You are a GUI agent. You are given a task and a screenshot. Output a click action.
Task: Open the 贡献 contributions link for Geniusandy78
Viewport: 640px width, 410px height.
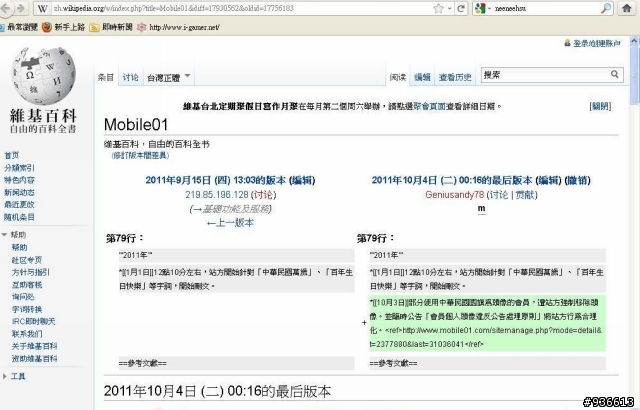point(524,195)
